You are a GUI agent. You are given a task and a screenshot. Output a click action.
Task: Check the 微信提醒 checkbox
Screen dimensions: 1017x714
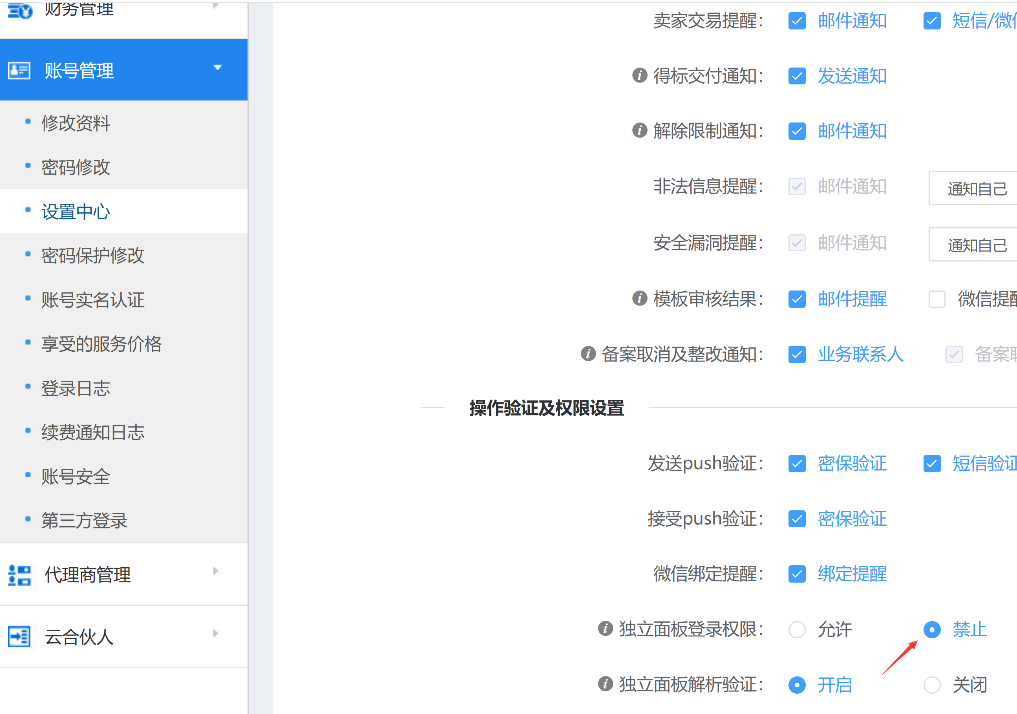point(937,299)
